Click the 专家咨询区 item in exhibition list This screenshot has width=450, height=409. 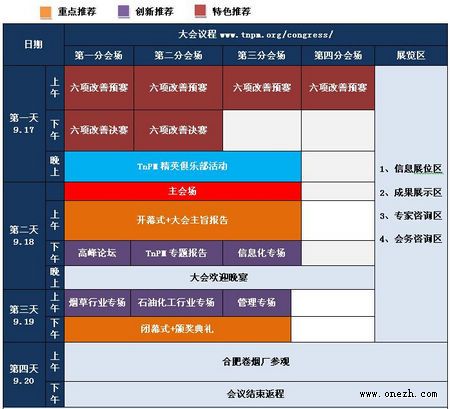pos(411,216)
